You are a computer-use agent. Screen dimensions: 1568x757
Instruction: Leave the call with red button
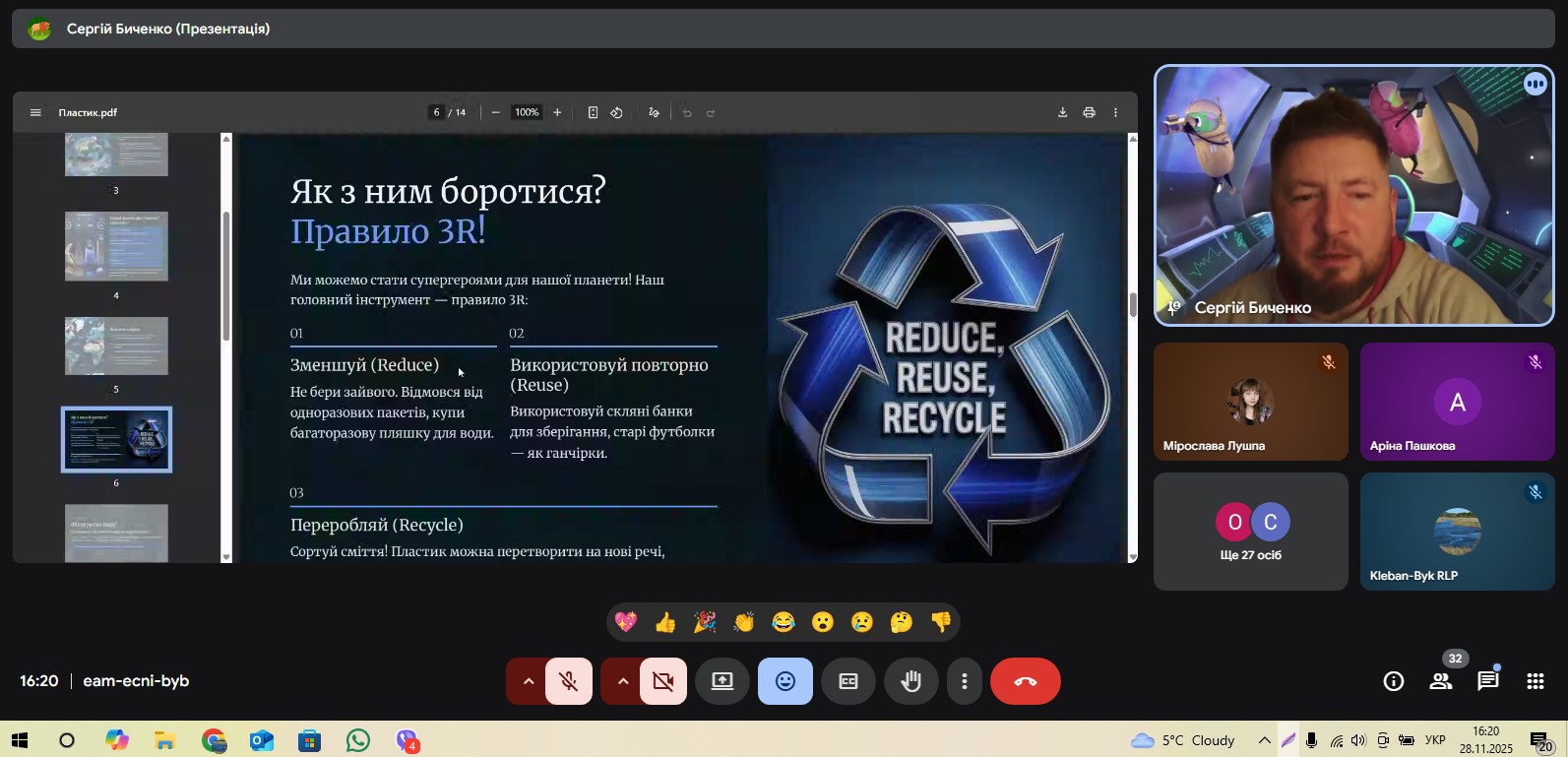point(1025,681)
